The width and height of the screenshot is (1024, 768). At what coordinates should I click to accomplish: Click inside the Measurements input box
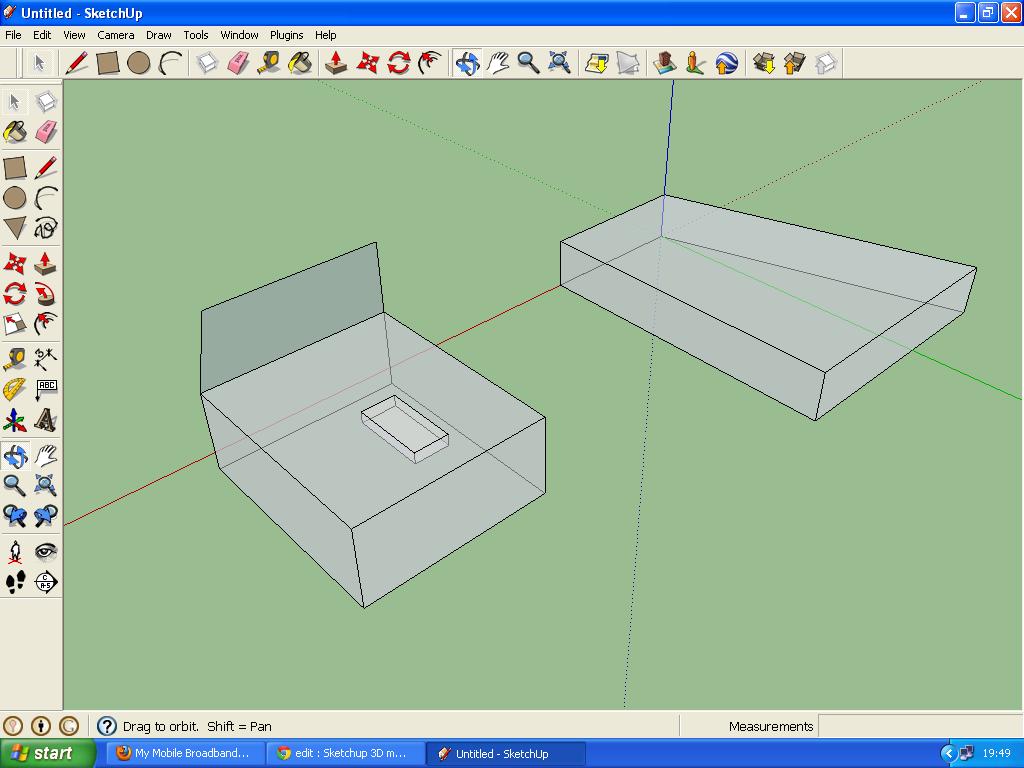pyautogui.click(x=920, y=726)
